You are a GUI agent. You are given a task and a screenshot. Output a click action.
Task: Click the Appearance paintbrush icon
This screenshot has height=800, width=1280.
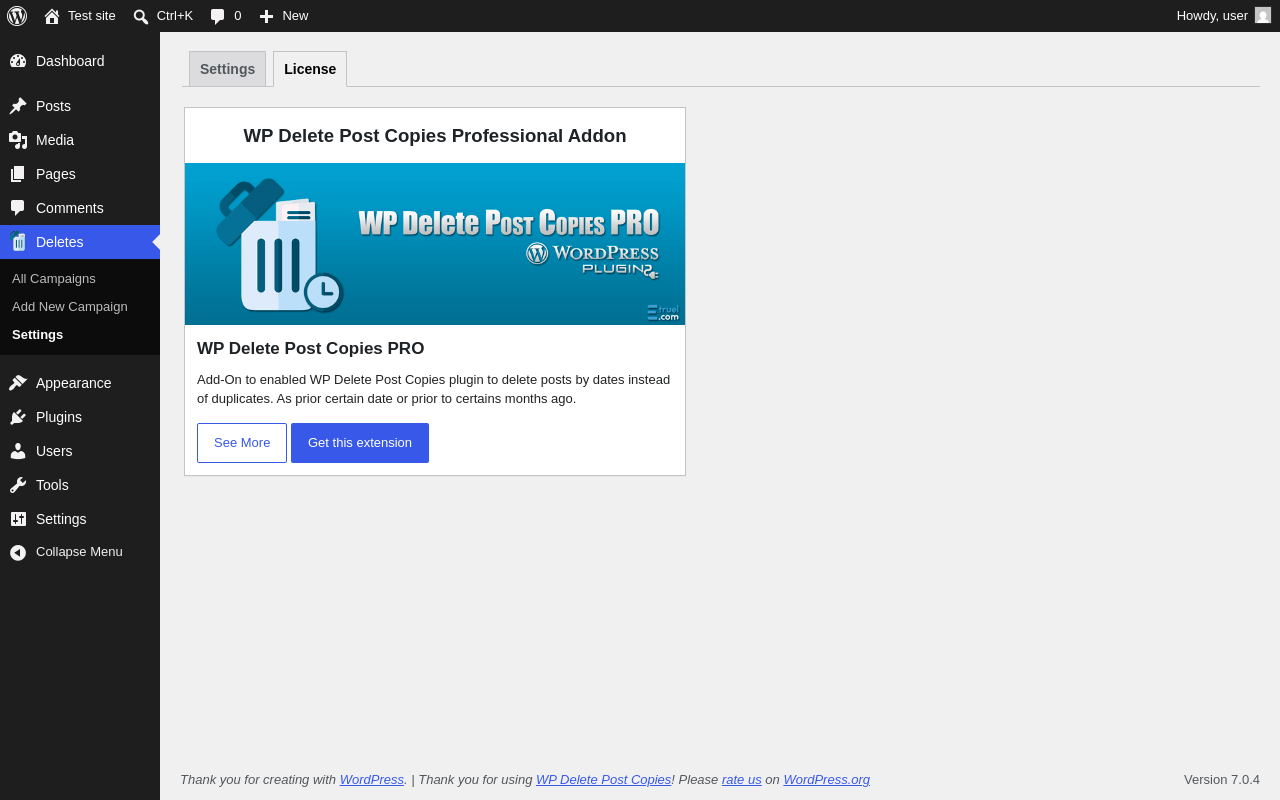point(18,383)
